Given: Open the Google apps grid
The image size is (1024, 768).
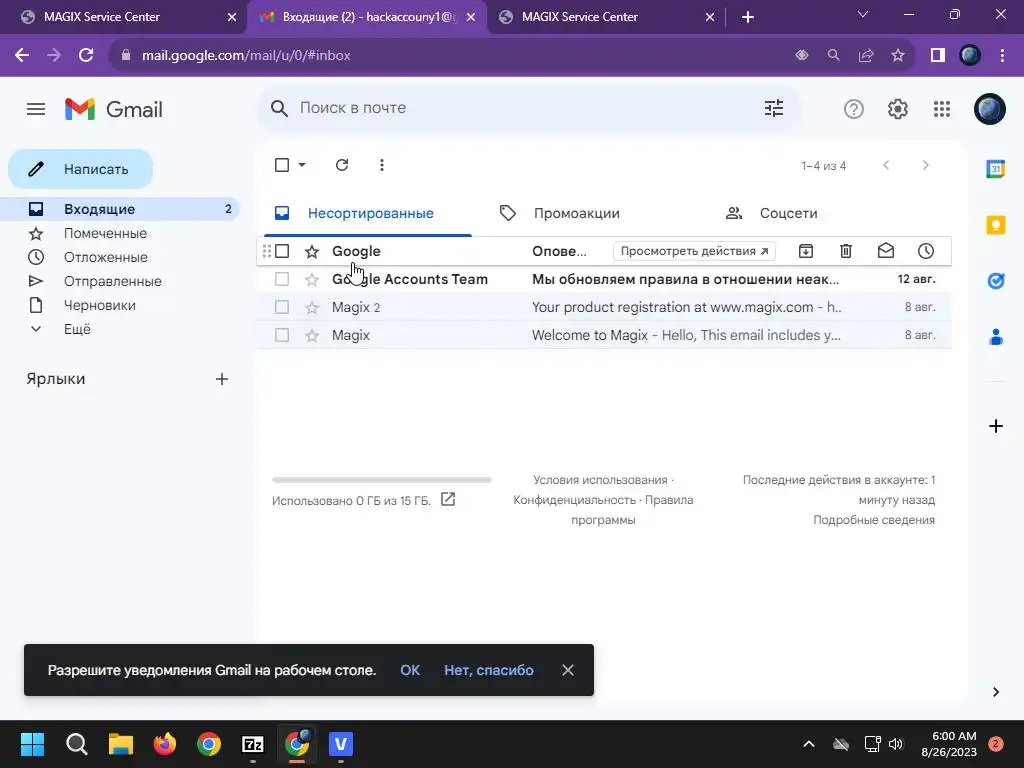Looking at the screenshot, I should [942, 109].
